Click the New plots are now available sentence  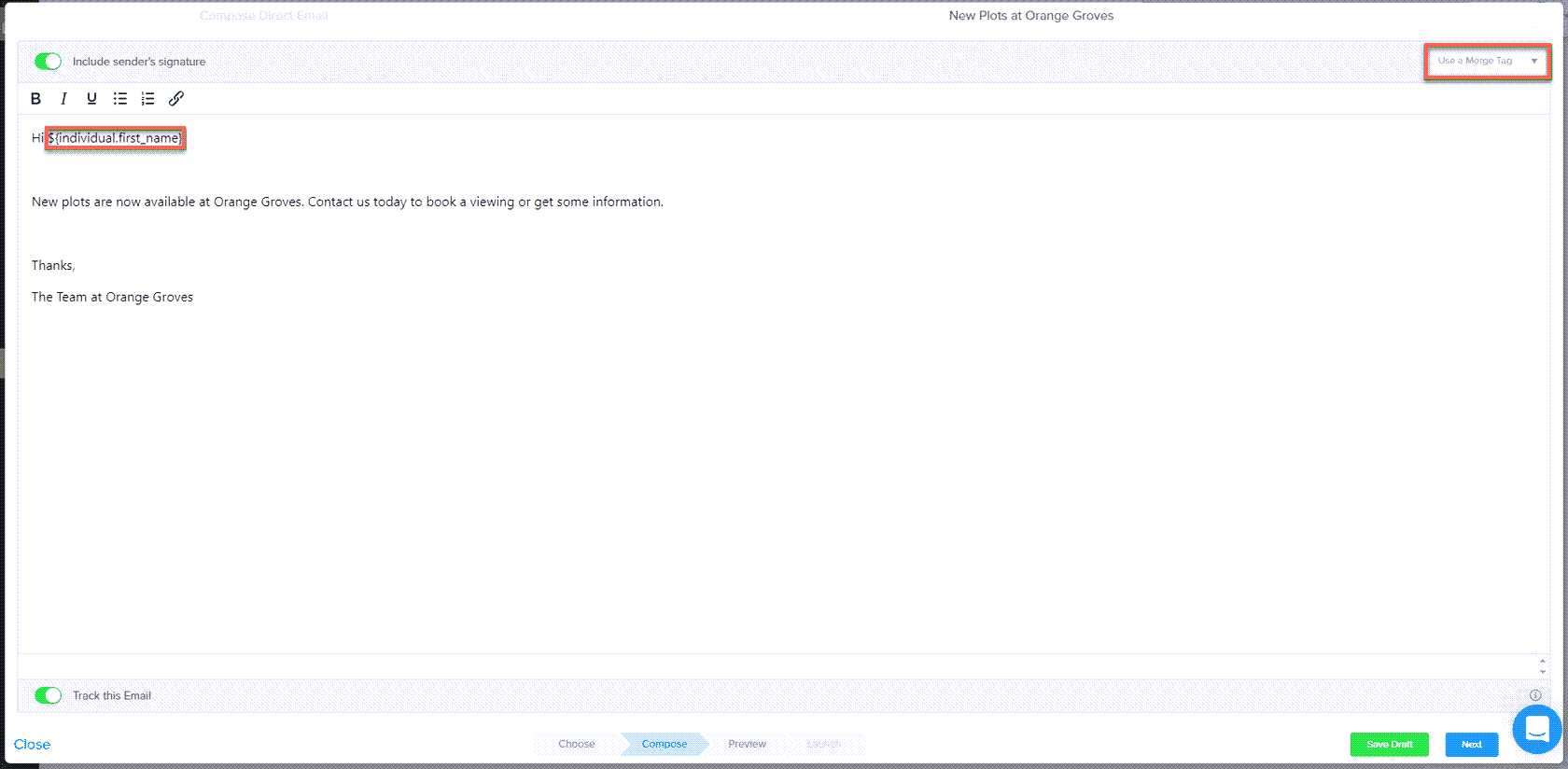347,202
